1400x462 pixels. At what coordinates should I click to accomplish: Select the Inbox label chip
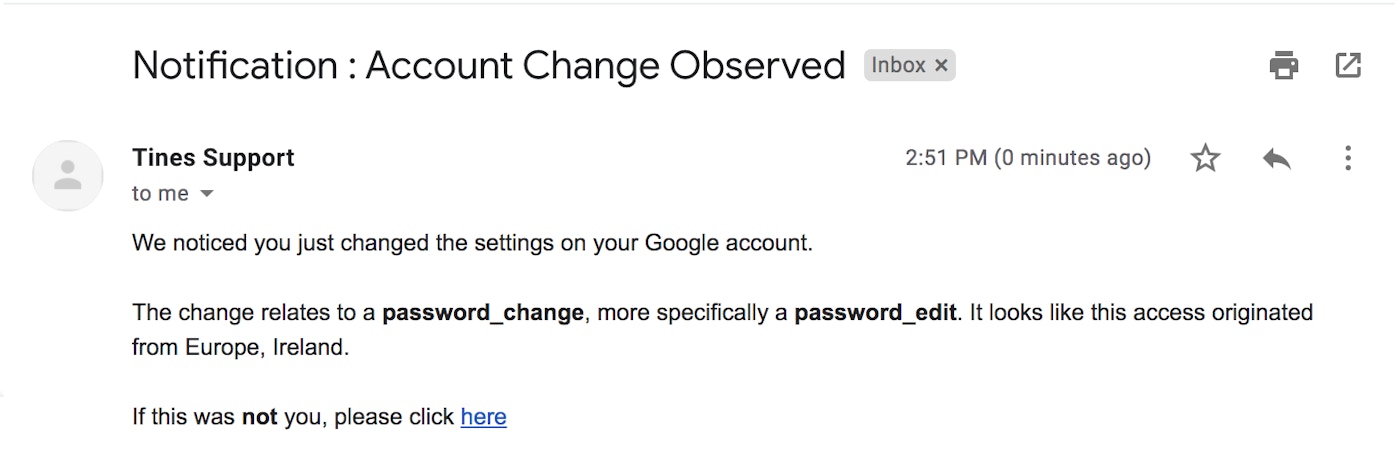pyautogui.click(x=898, y=66)
